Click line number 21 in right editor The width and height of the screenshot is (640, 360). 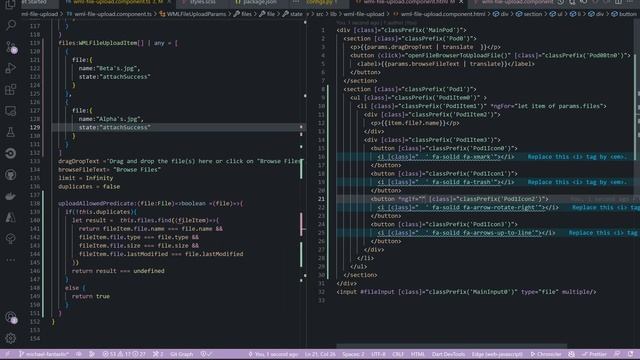coord(321,199)
